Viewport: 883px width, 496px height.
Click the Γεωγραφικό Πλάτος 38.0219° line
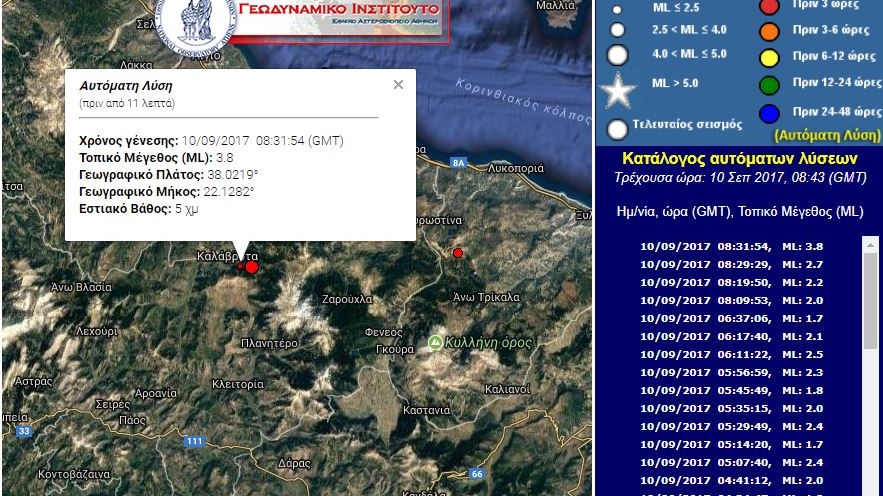[x=168, y=175]
